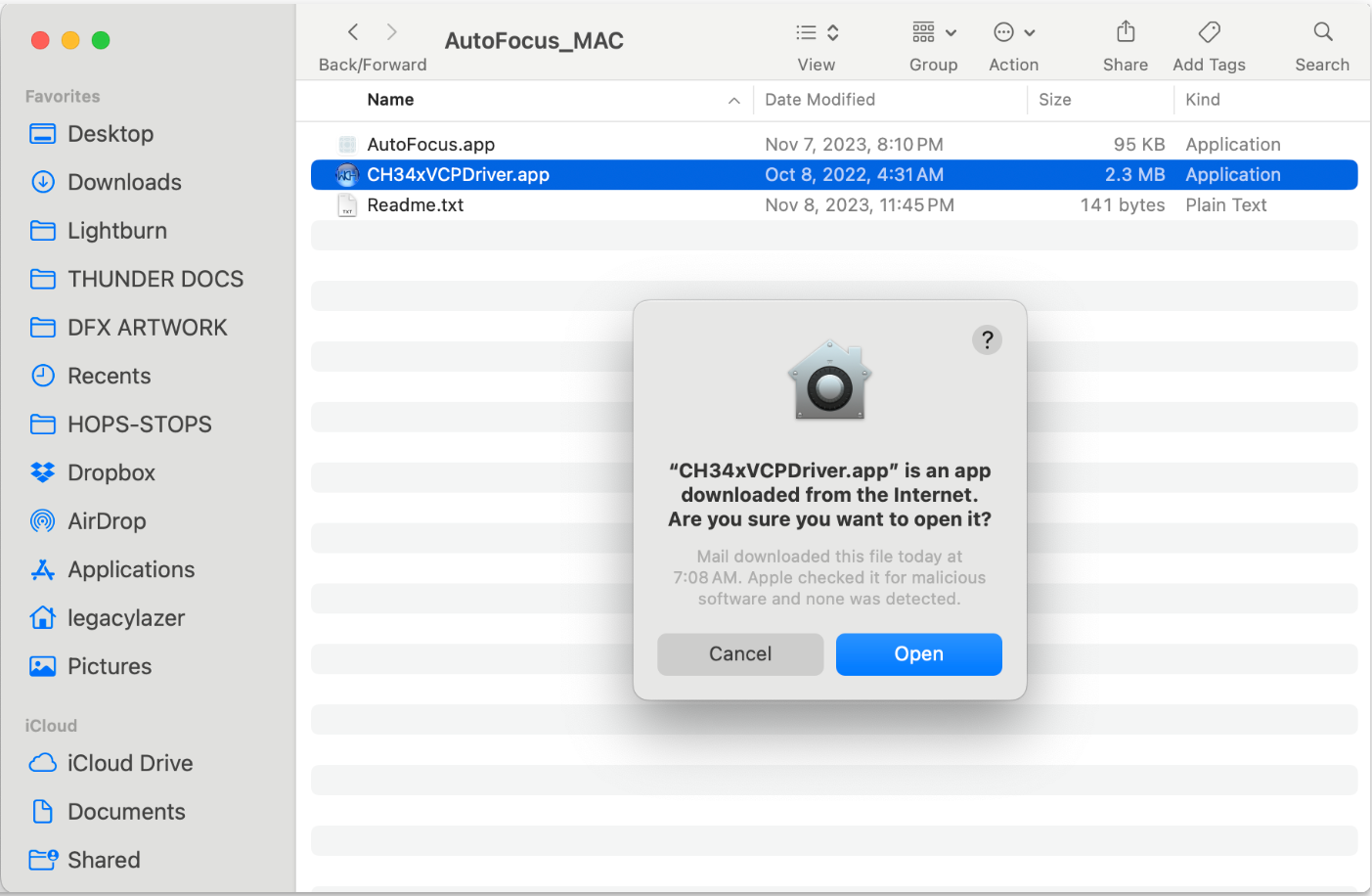The height and width of the screenshot is (896, 1372).
Task: Sort by the Kind column header
Action: (x=1203, y=100)
